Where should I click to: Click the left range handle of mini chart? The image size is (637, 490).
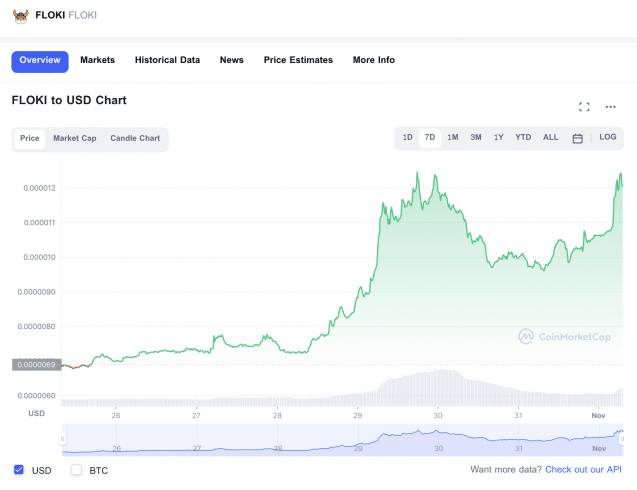63,439
